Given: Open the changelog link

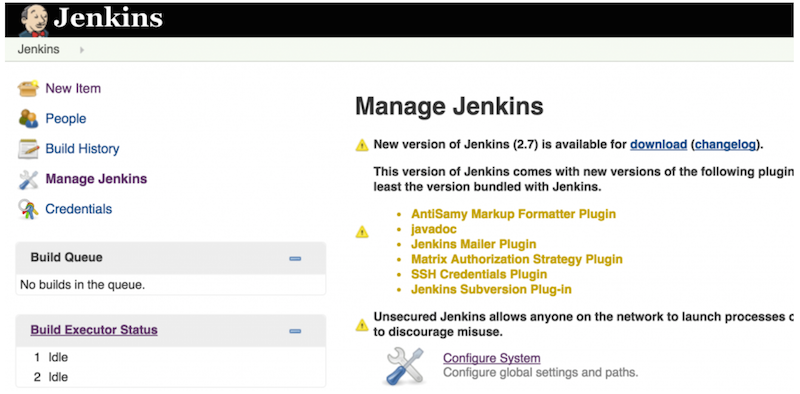Looking at the screenshot, I should (x=725, y=144).
